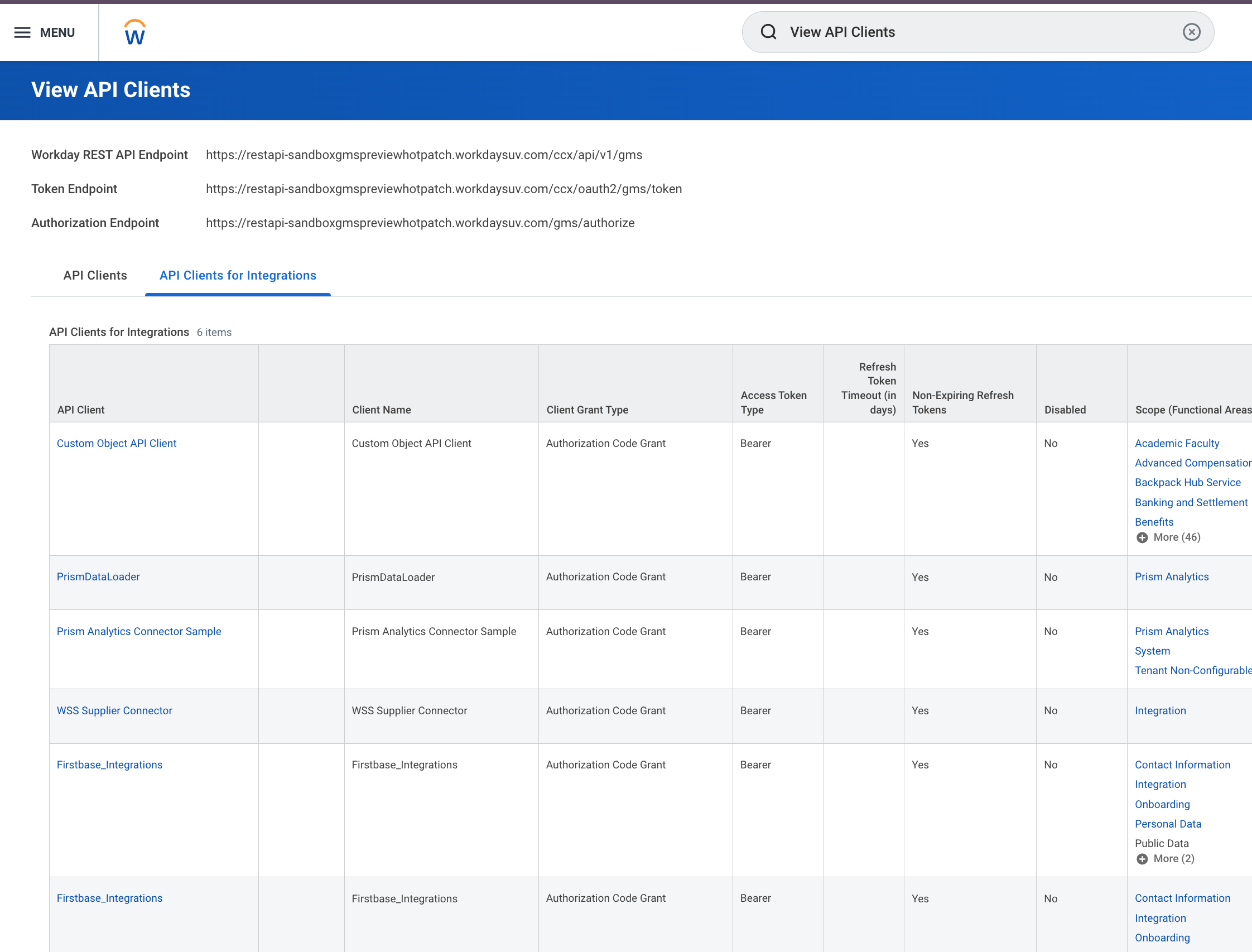Click the Client Grant Type column header

[x=587, y=410]
